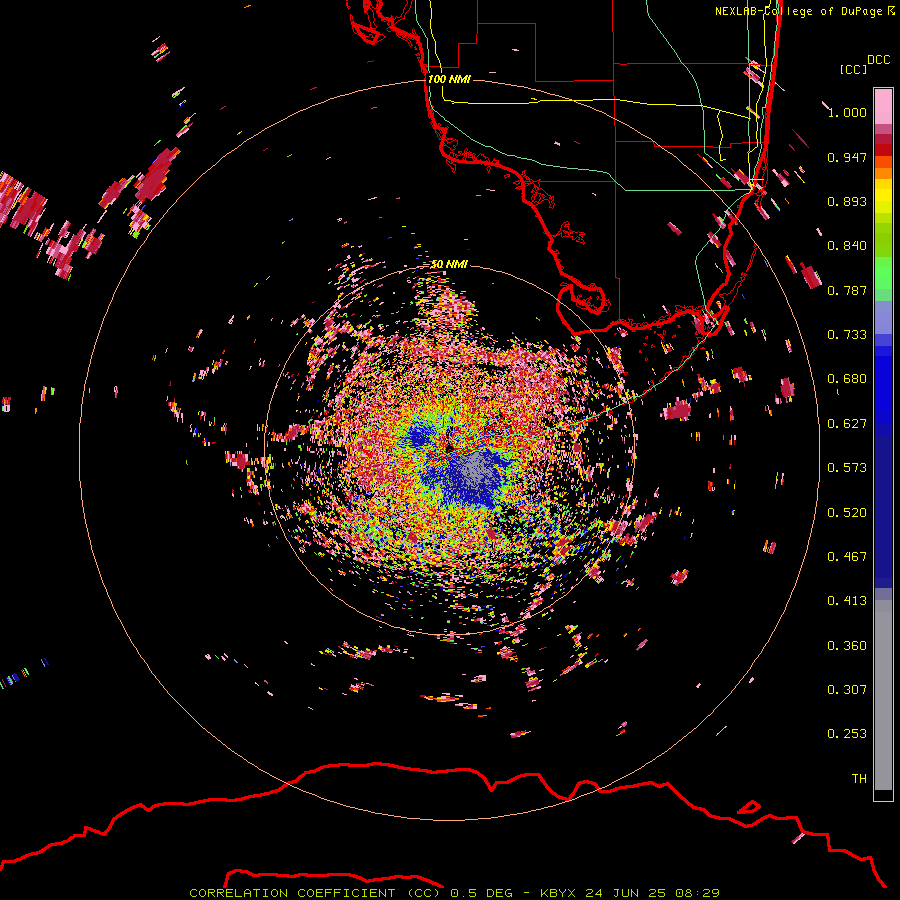The height and width of the screenshot is (900, 900).
Task: Click the 0.840 color scale value
Action: 847,246
